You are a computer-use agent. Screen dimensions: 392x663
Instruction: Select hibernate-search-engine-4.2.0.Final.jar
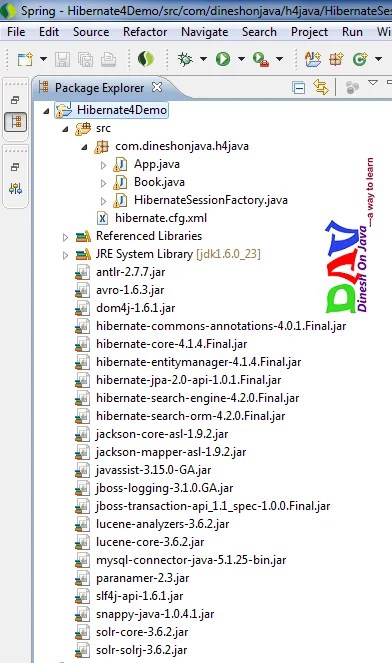(187, 398)
